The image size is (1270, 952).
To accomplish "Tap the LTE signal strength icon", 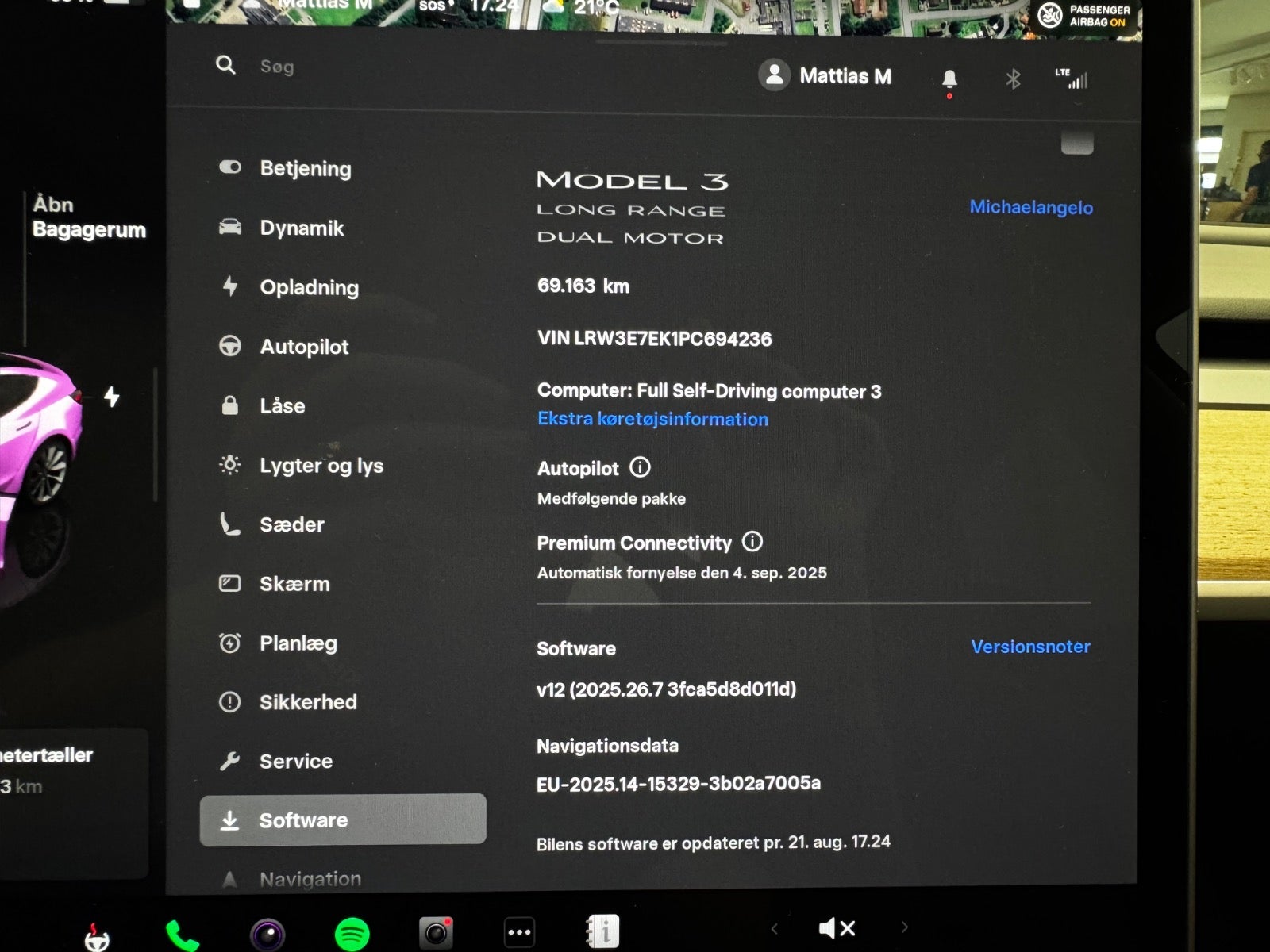I will coord(1072,79).
